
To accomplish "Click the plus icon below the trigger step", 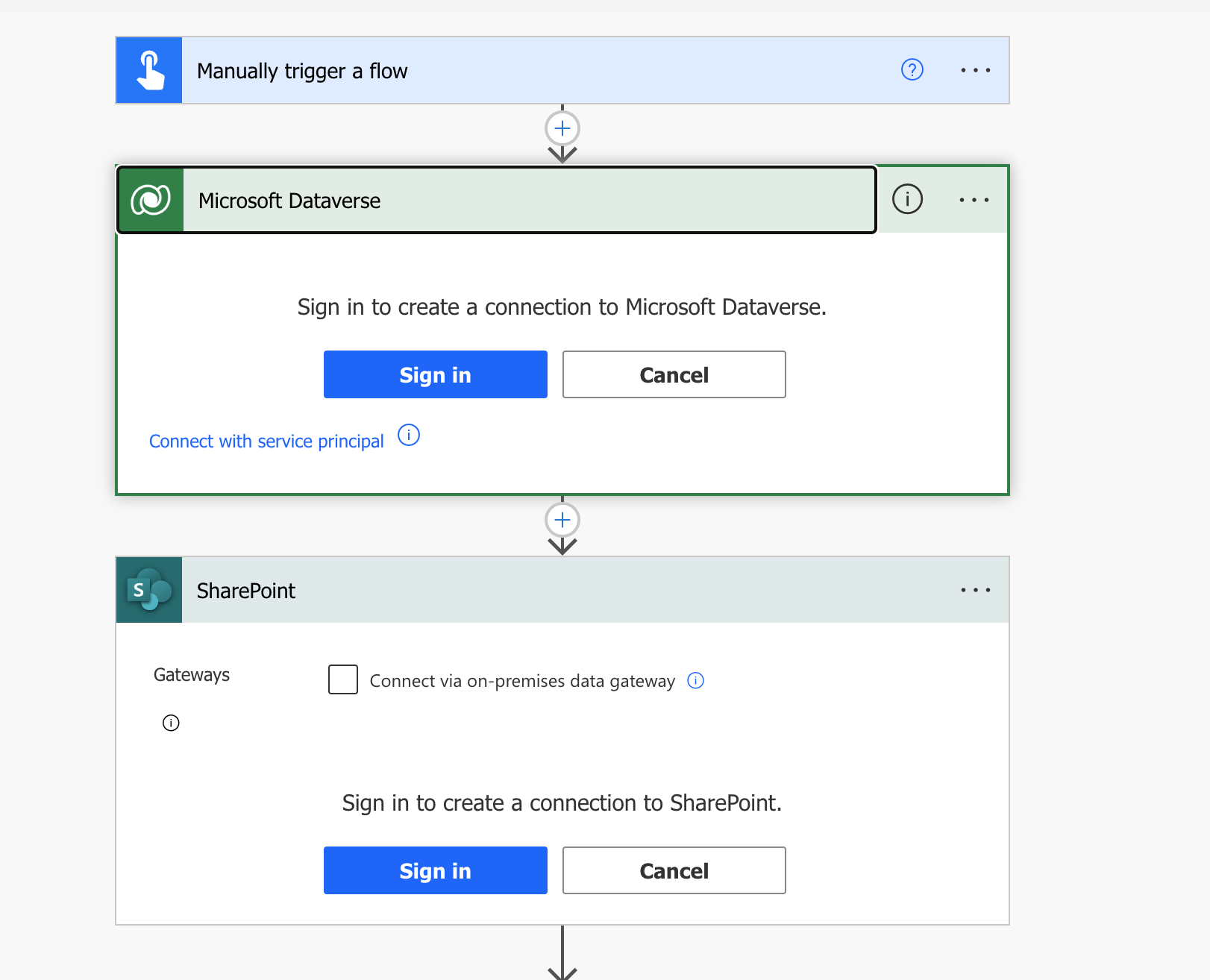I will coord(562,128).
